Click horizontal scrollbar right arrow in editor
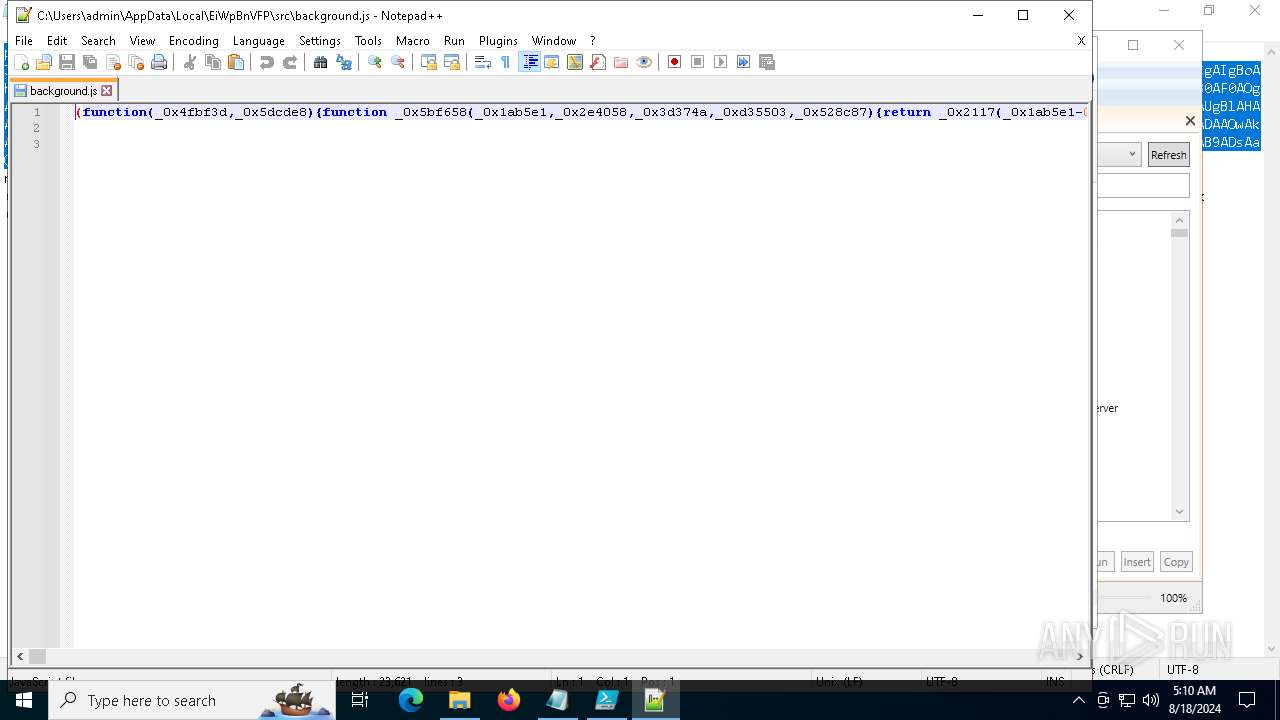 [1079, 656]
